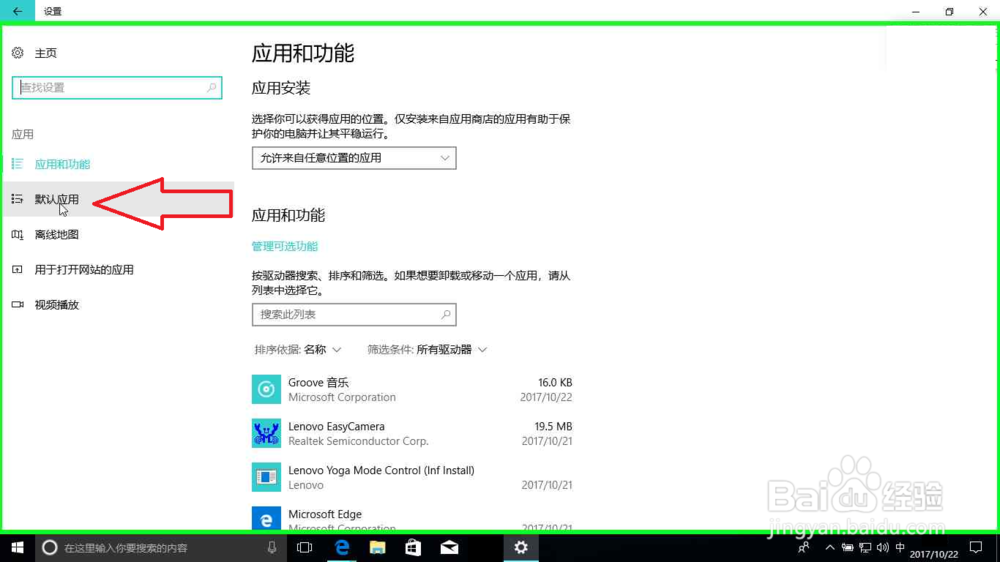Expand the filter 所有驱动器 dropdown
1000x562 pixels.
coord(427,350)
